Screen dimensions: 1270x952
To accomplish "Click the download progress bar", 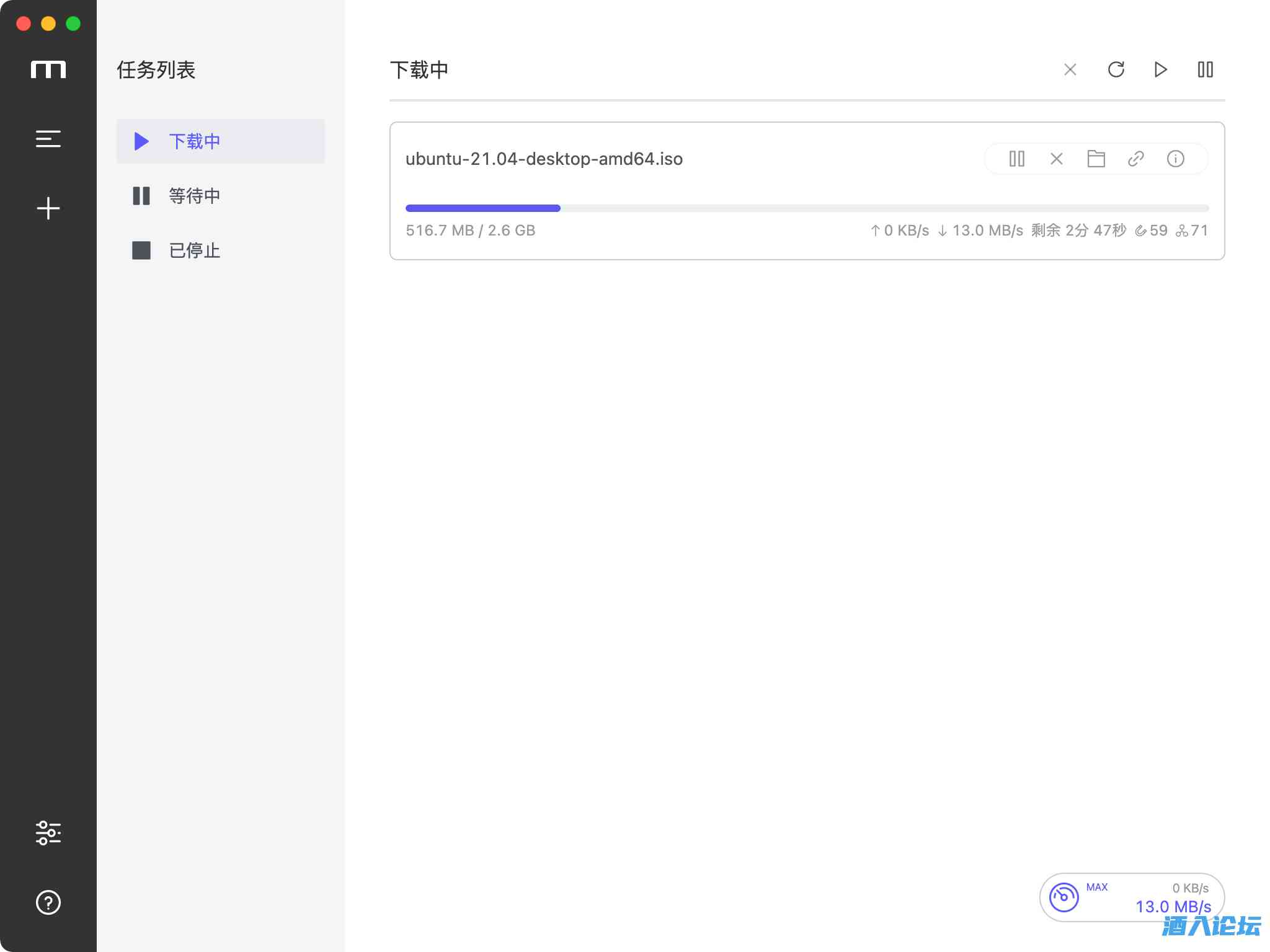I will (806, 208).
